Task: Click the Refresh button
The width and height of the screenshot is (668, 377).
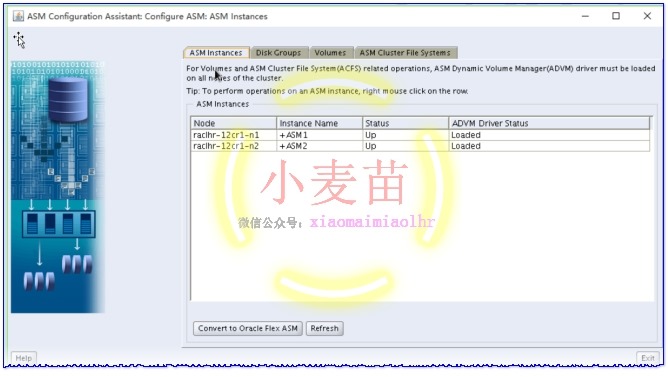Action: click(x=325, y=328)
